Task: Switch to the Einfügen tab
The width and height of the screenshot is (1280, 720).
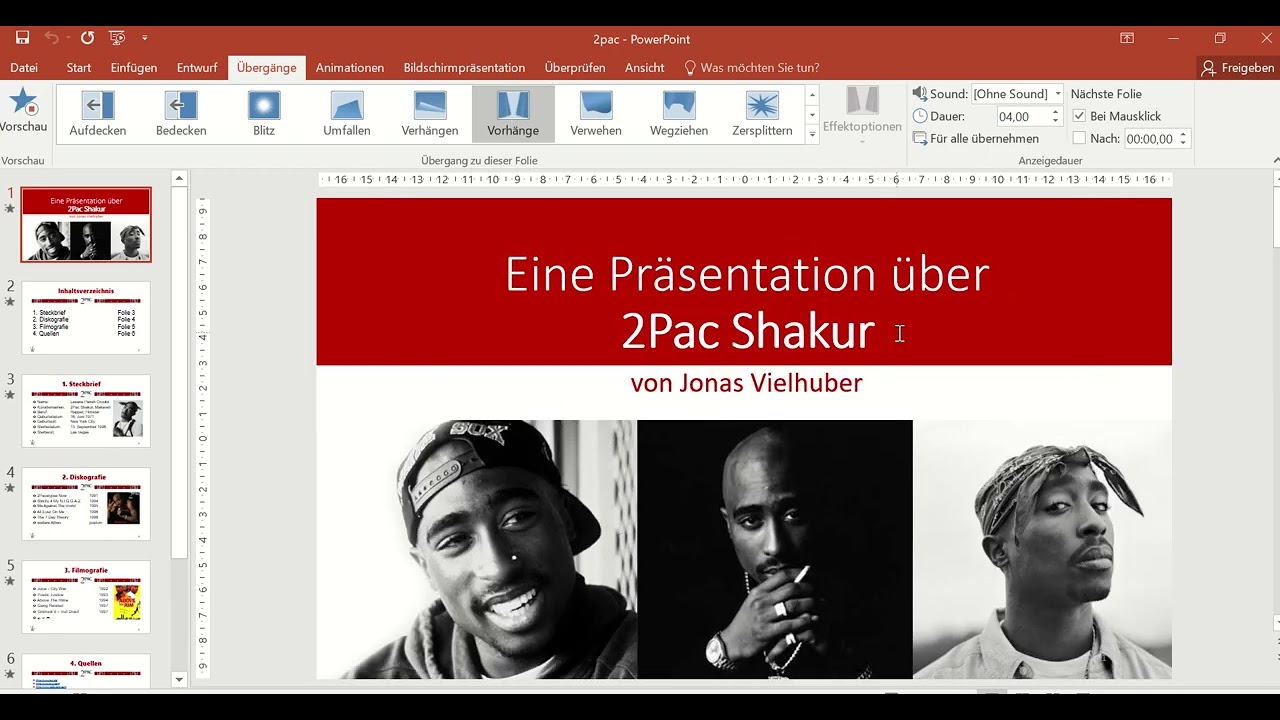Action: (x=134, y=68)
